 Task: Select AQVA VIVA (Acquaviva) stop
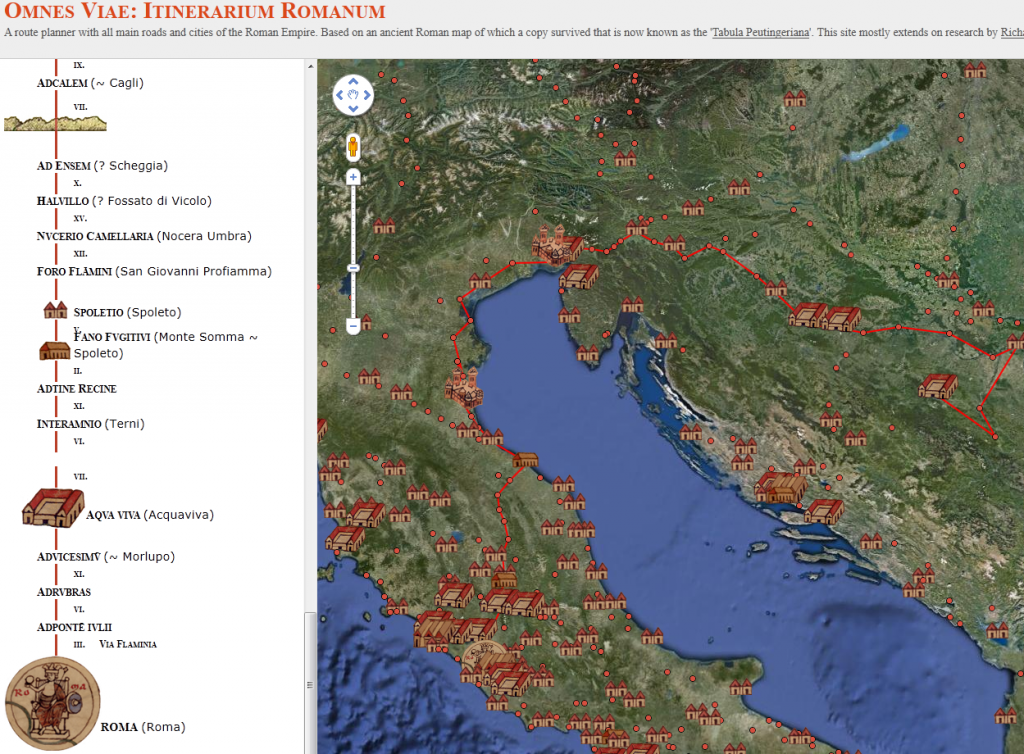(x=150, y=515)
